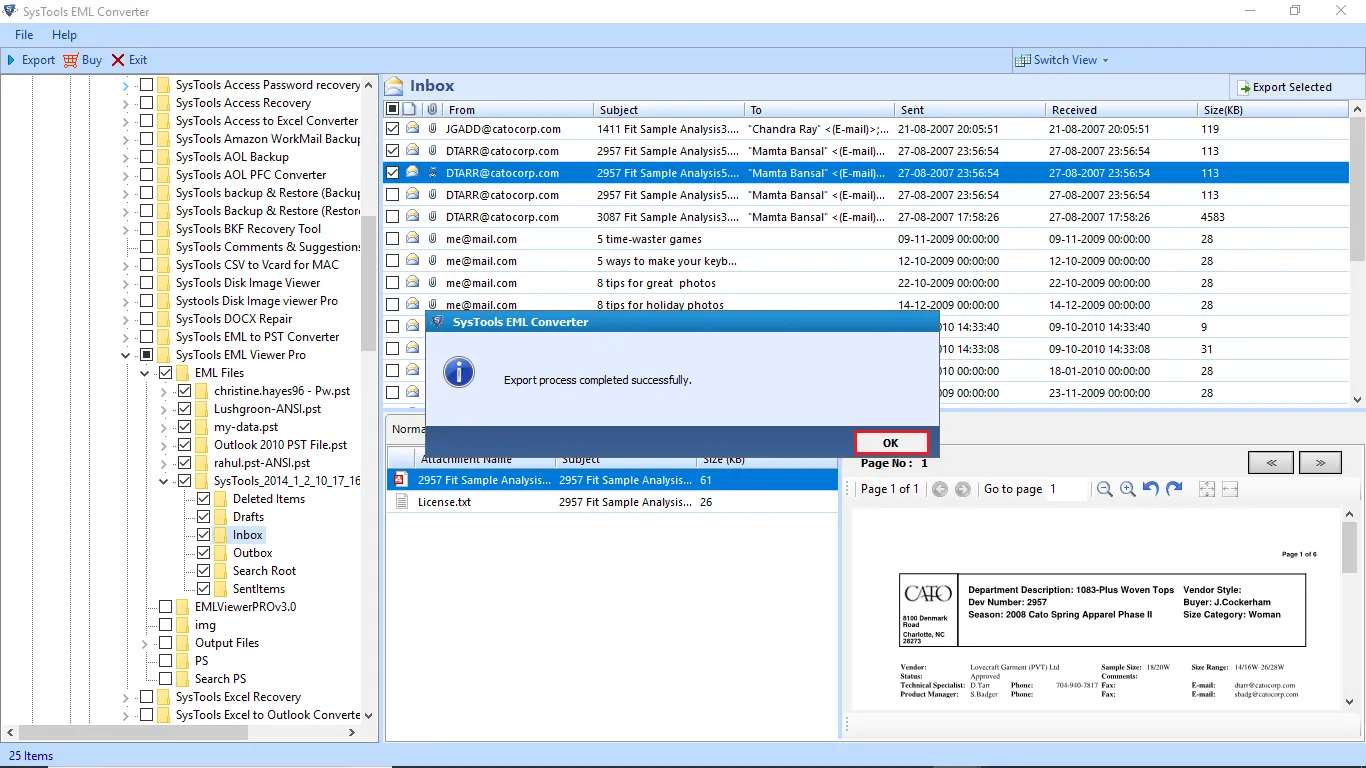Rotate preview clockwise with redo arrow
Viewport: 1366px width, 768px height.
(x=1174, y=489)
